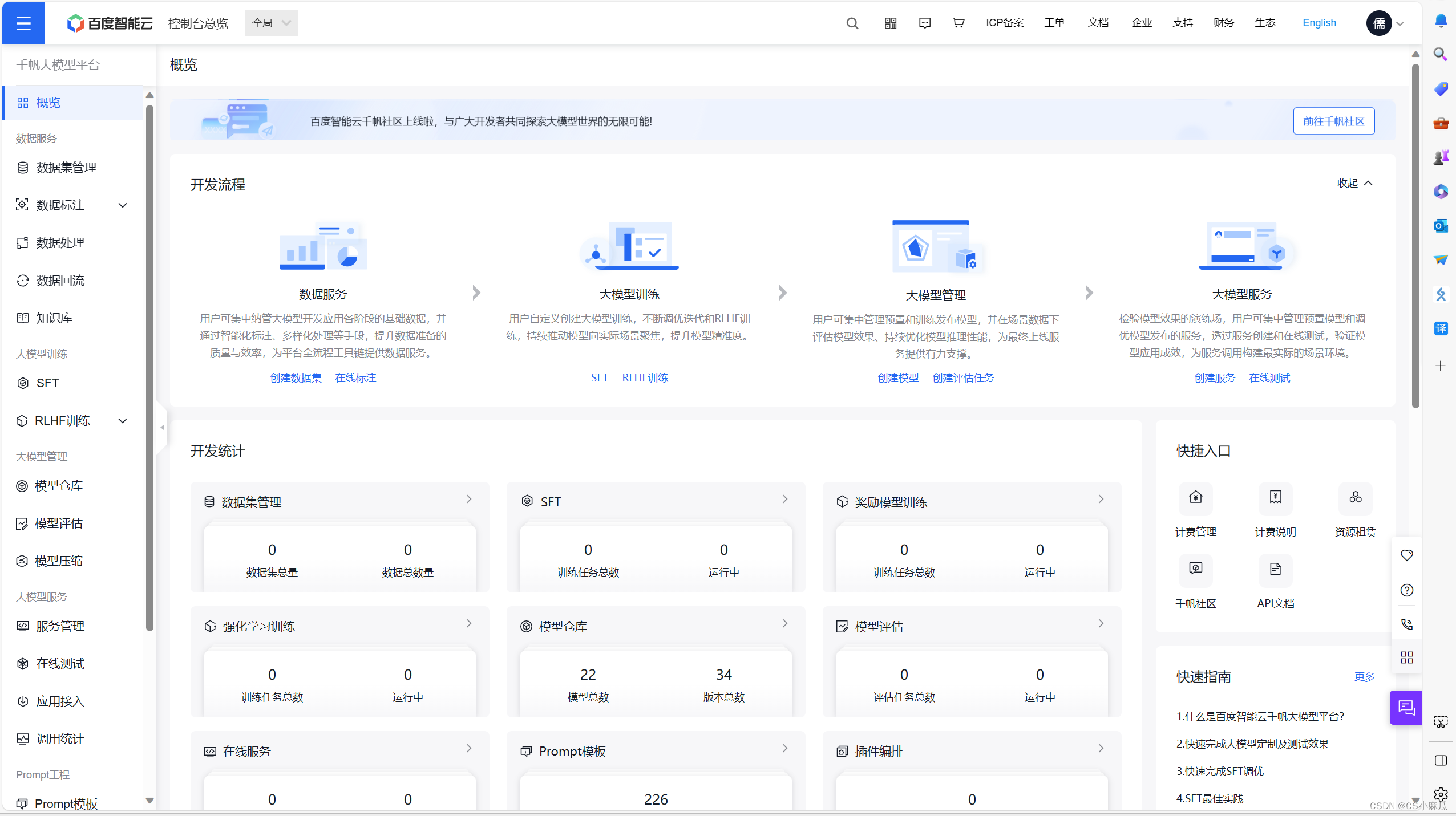Collapse the 开发流程 section via 收起

pos(1354,182)
